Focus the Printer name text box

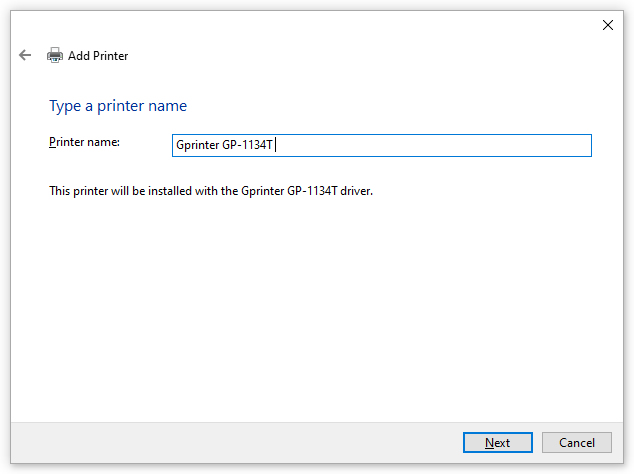pyautogui.click(x=382, y=145)
